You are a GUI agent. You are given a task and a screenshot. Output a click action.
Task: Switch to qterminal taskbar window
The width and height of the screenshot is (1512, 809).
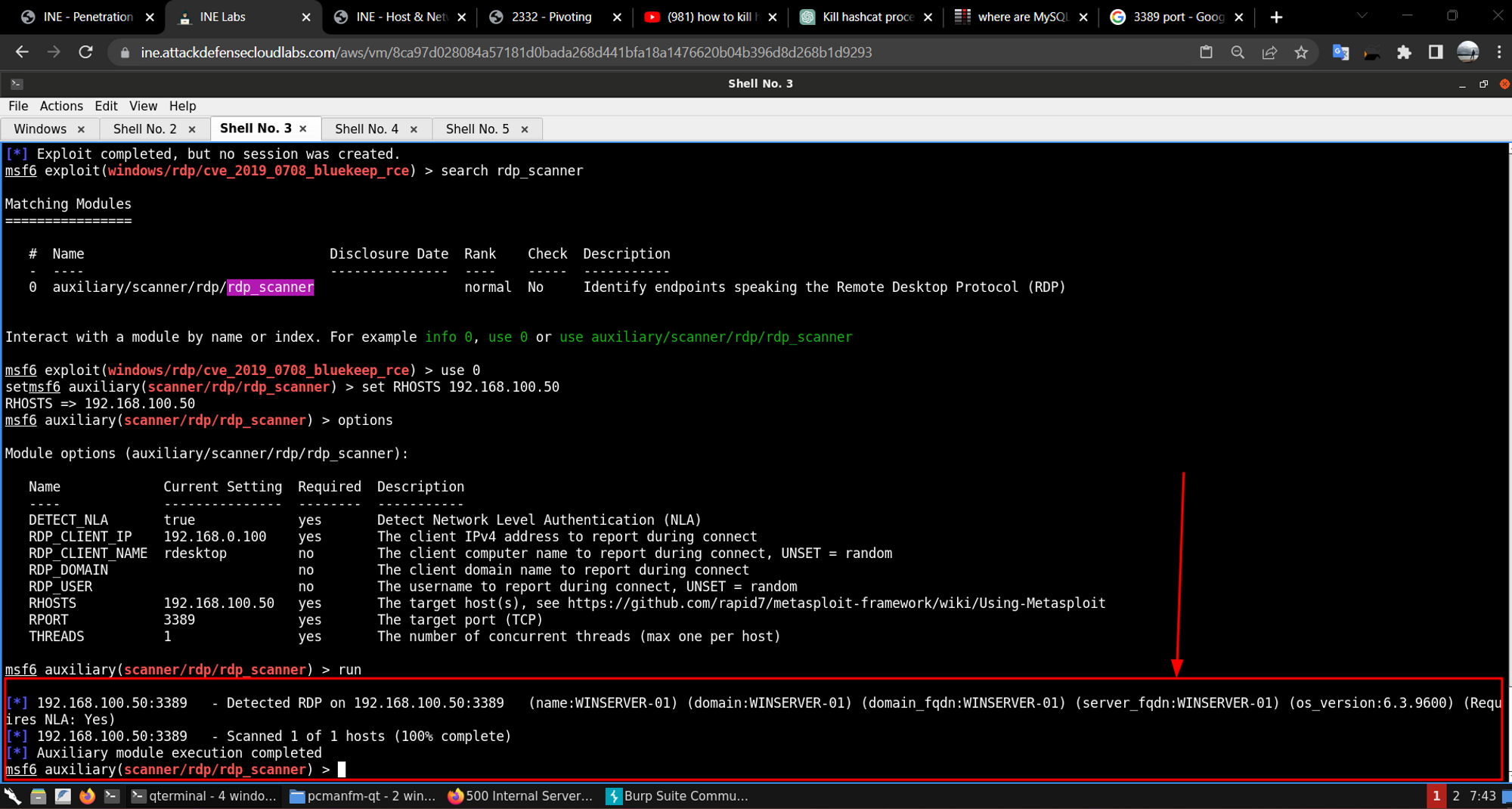204,795
